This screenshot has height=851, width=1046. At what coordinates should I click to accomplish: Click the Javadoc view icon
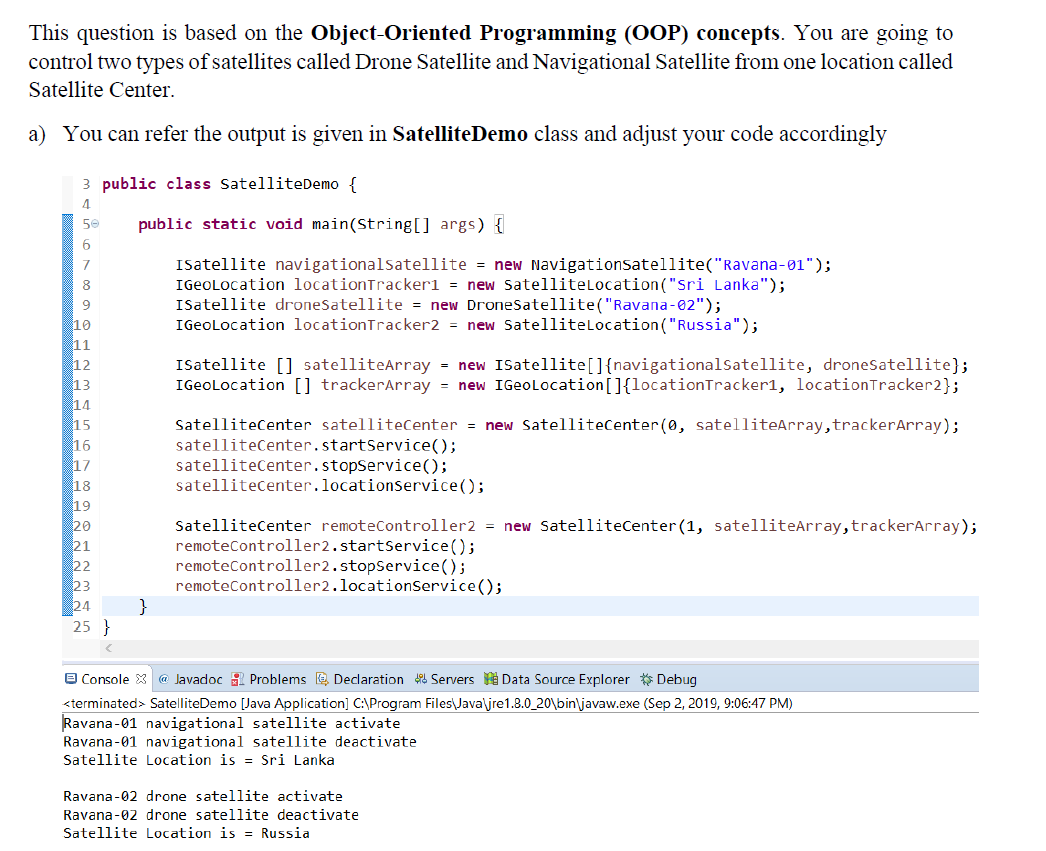click(x=165, y=679)
